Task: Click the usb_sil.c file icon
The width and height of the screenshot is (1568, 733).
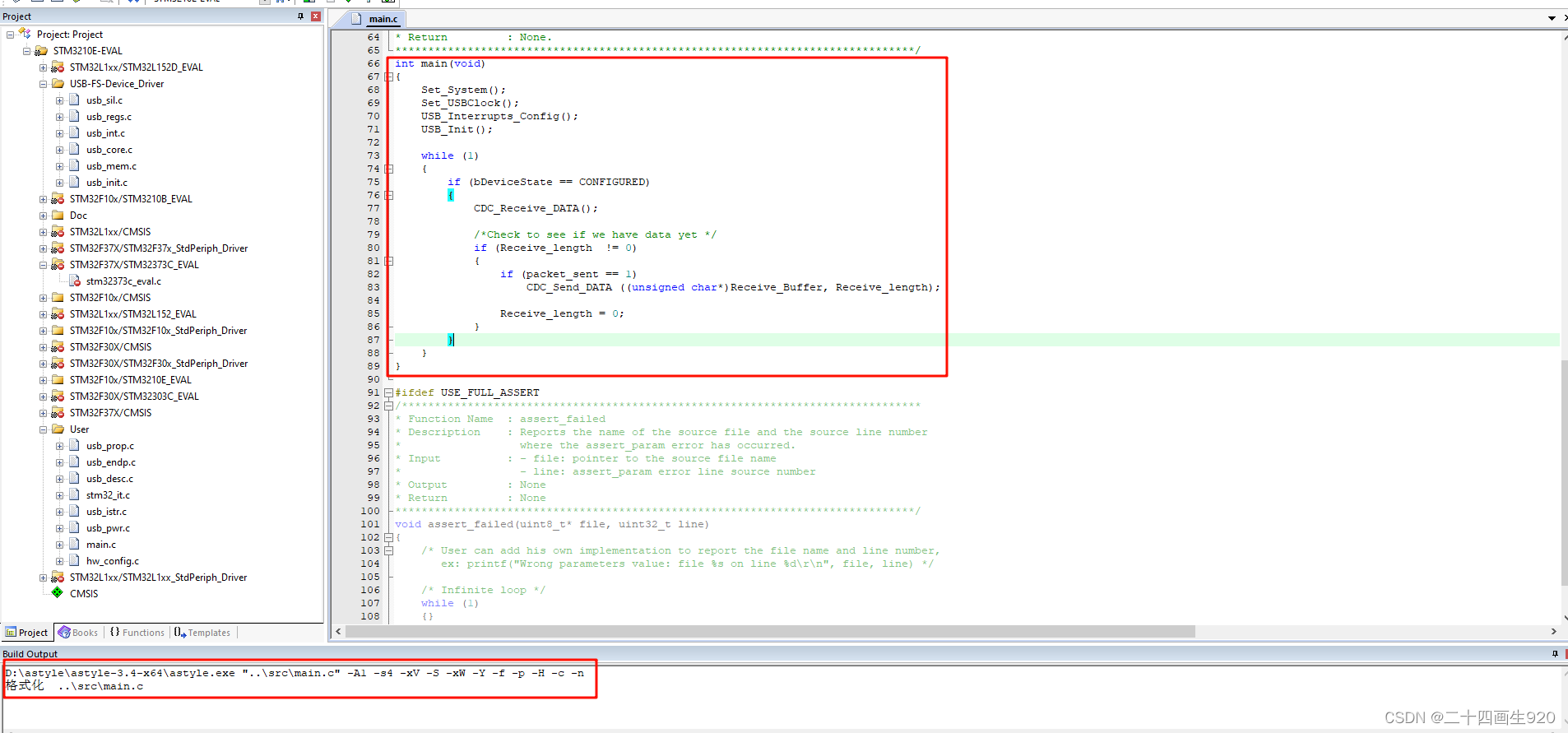Action: pos(74,100)
